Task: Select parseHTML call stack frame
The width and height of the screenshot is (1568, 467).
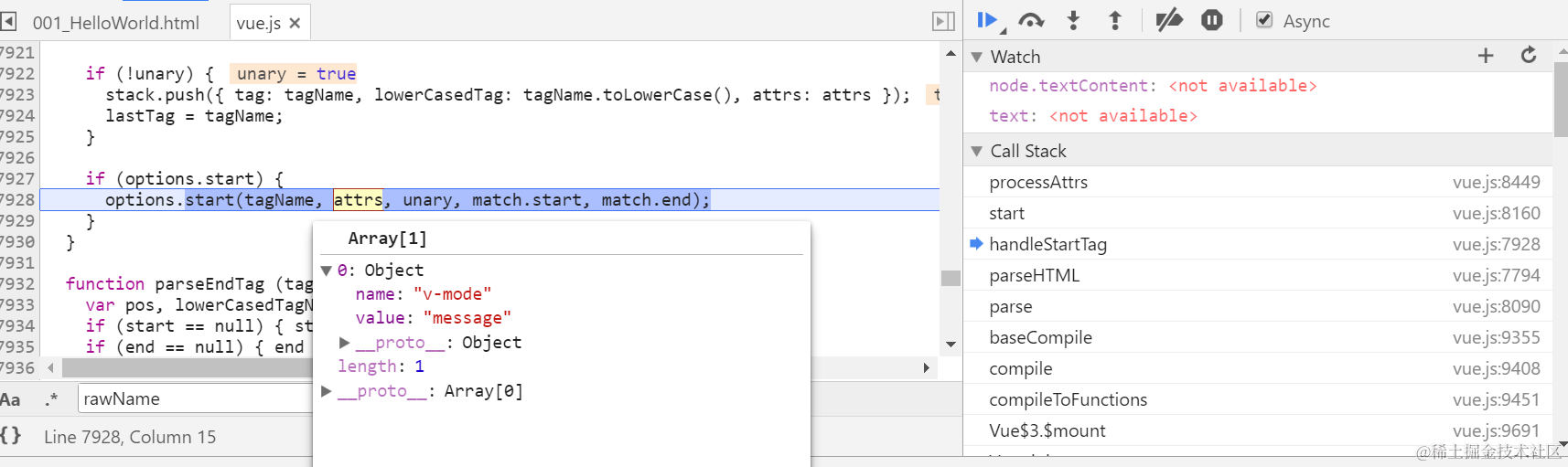Action: point(1259,275)
